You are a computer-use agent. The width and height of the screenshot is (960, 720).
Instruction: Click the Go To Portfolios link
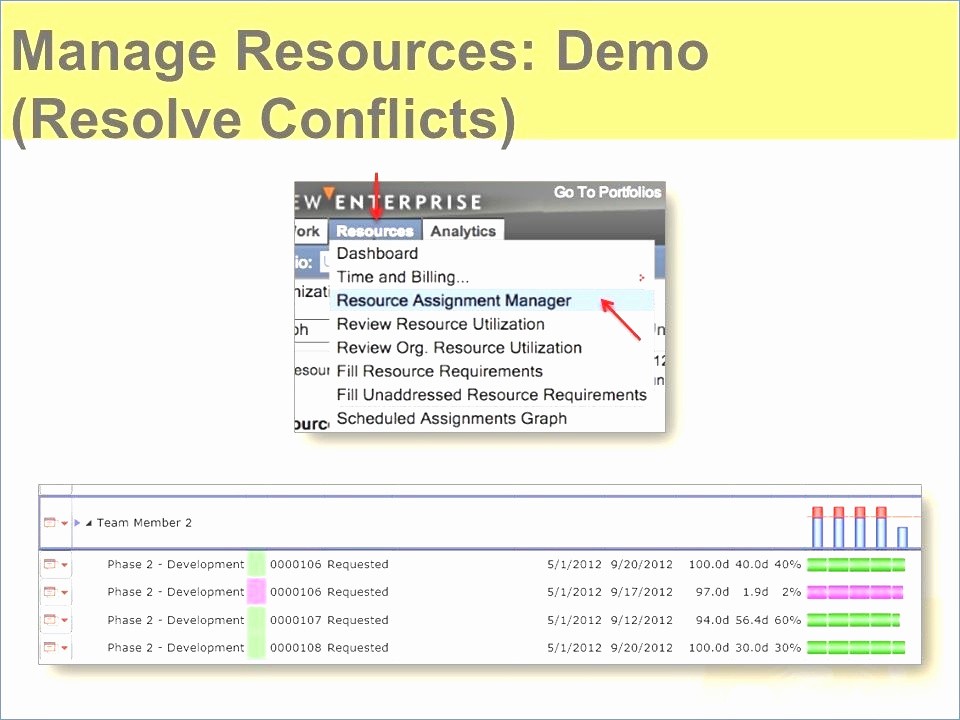pyautogui.click(x=607, y=192)
